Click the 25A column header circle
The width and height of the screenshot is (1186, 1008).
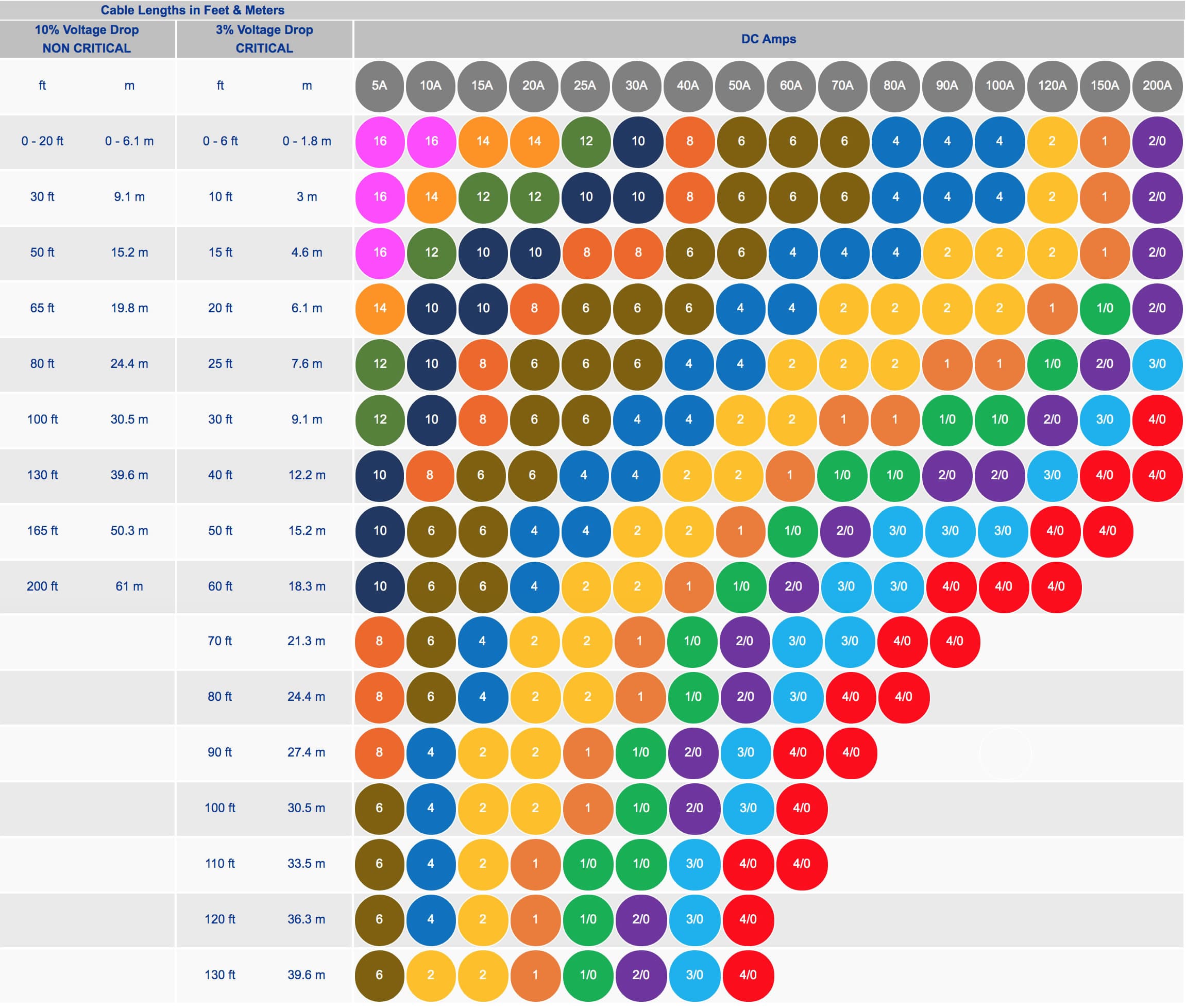586,86
